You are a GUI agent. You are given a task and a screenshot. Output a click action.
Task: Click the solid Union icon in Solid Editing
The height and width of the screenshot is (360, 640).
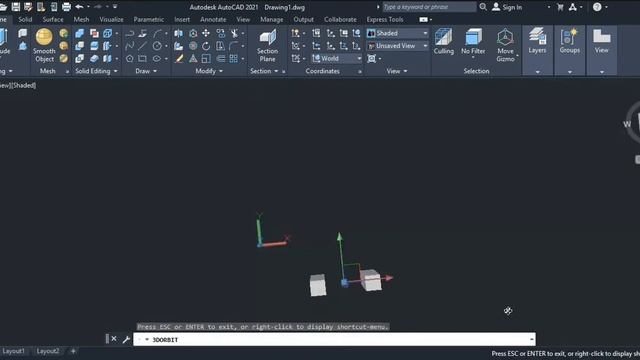(x=80, y=33)
